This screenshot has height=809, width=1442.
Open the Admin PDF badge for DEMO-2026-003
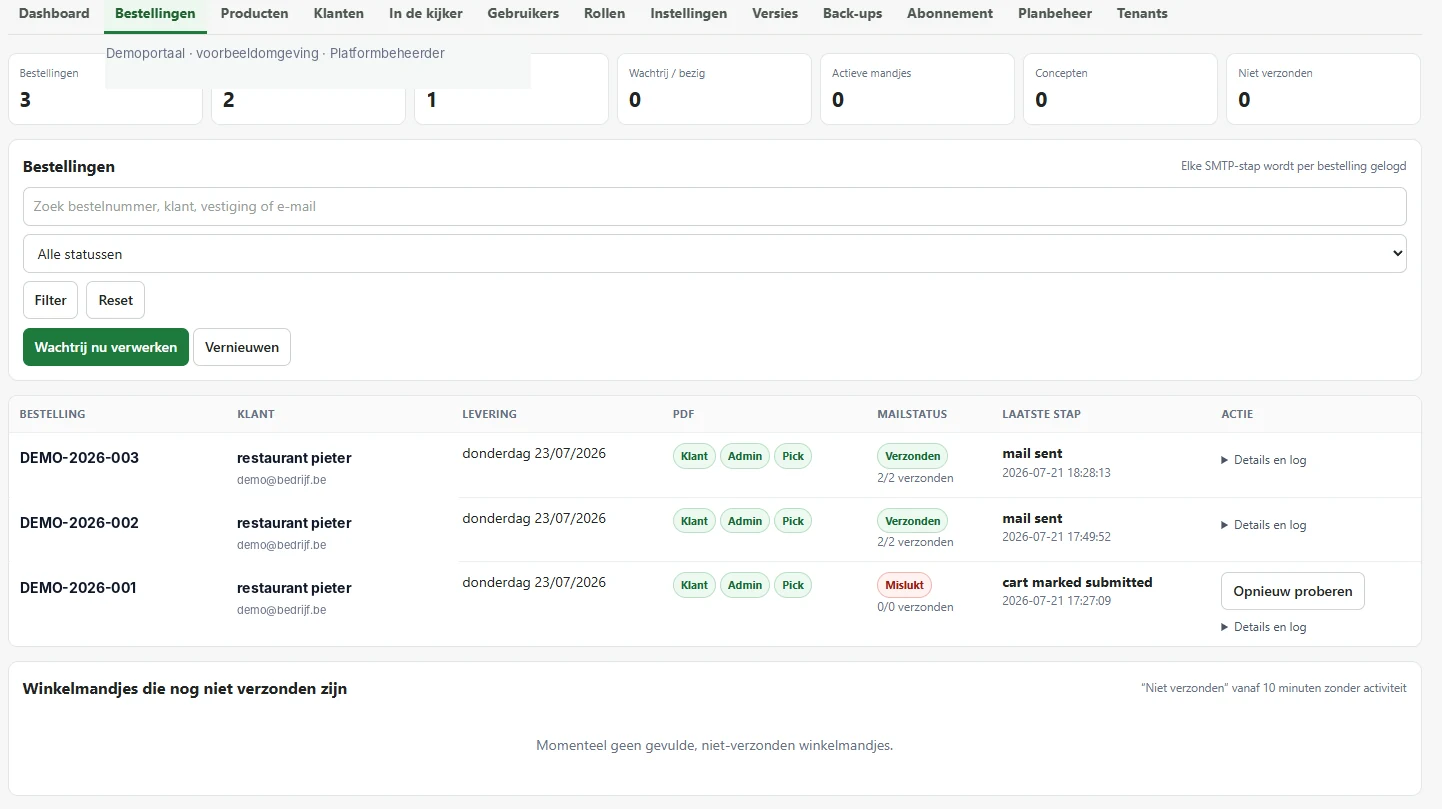point(745,456)
